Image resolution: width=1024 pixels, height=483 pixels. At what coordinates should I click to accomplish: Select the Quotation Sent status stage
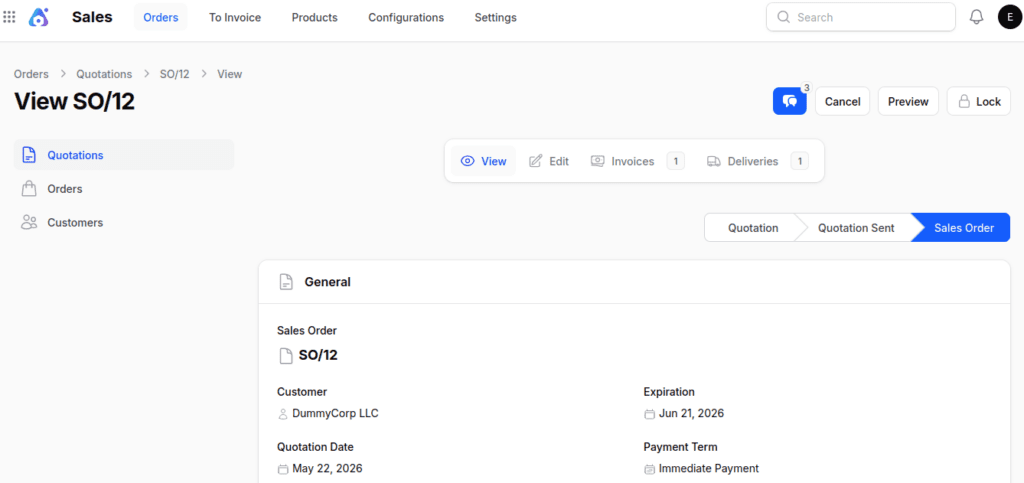coord(856,228)
